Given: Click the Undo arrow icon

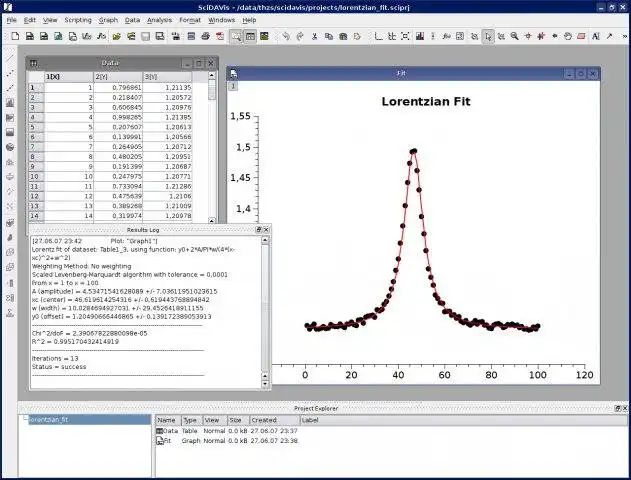Looking at the screenshot, I should tap(285, 36).
